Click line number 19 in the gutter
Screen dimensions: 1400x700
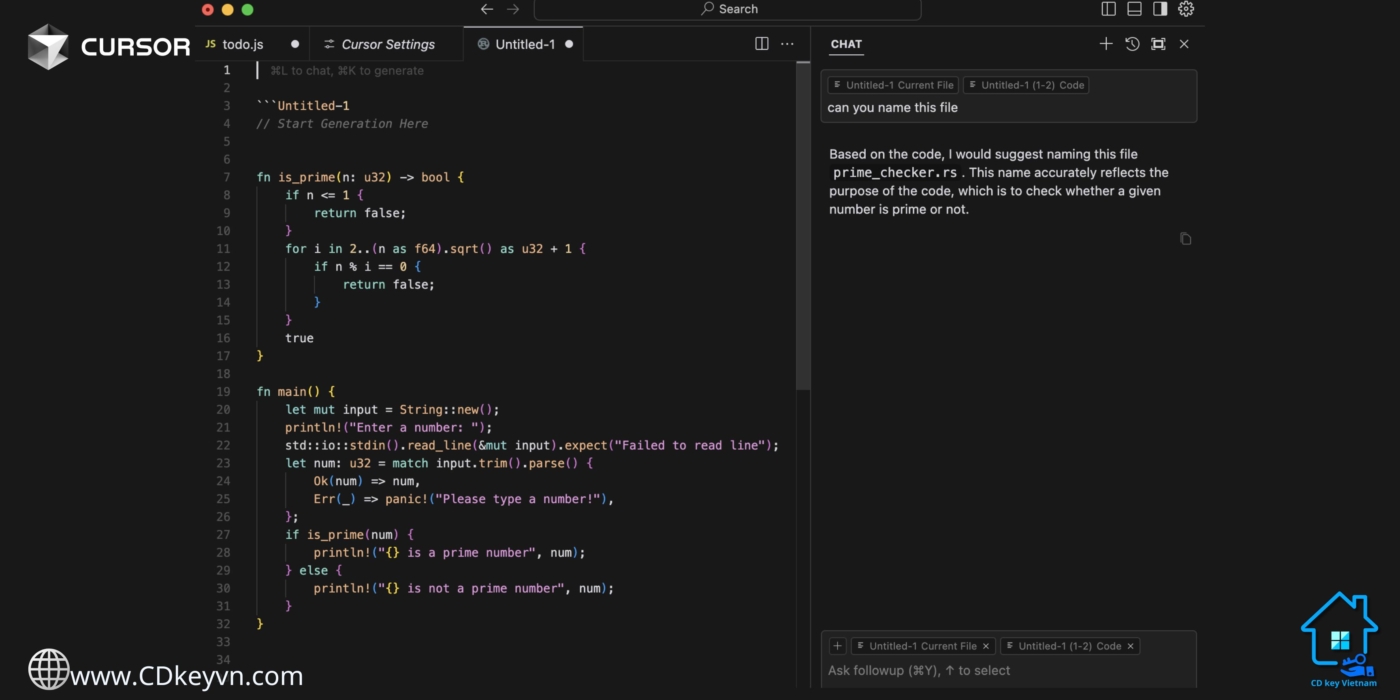click(223, 392)
